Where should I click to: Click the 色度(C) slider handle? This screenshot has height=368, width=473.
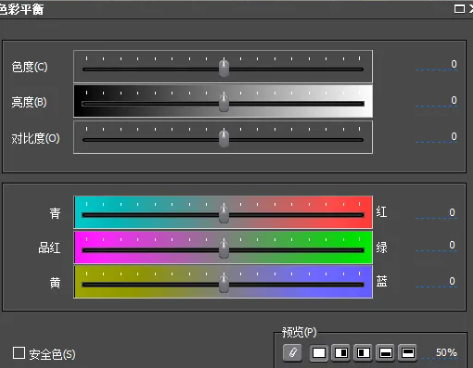224,67
